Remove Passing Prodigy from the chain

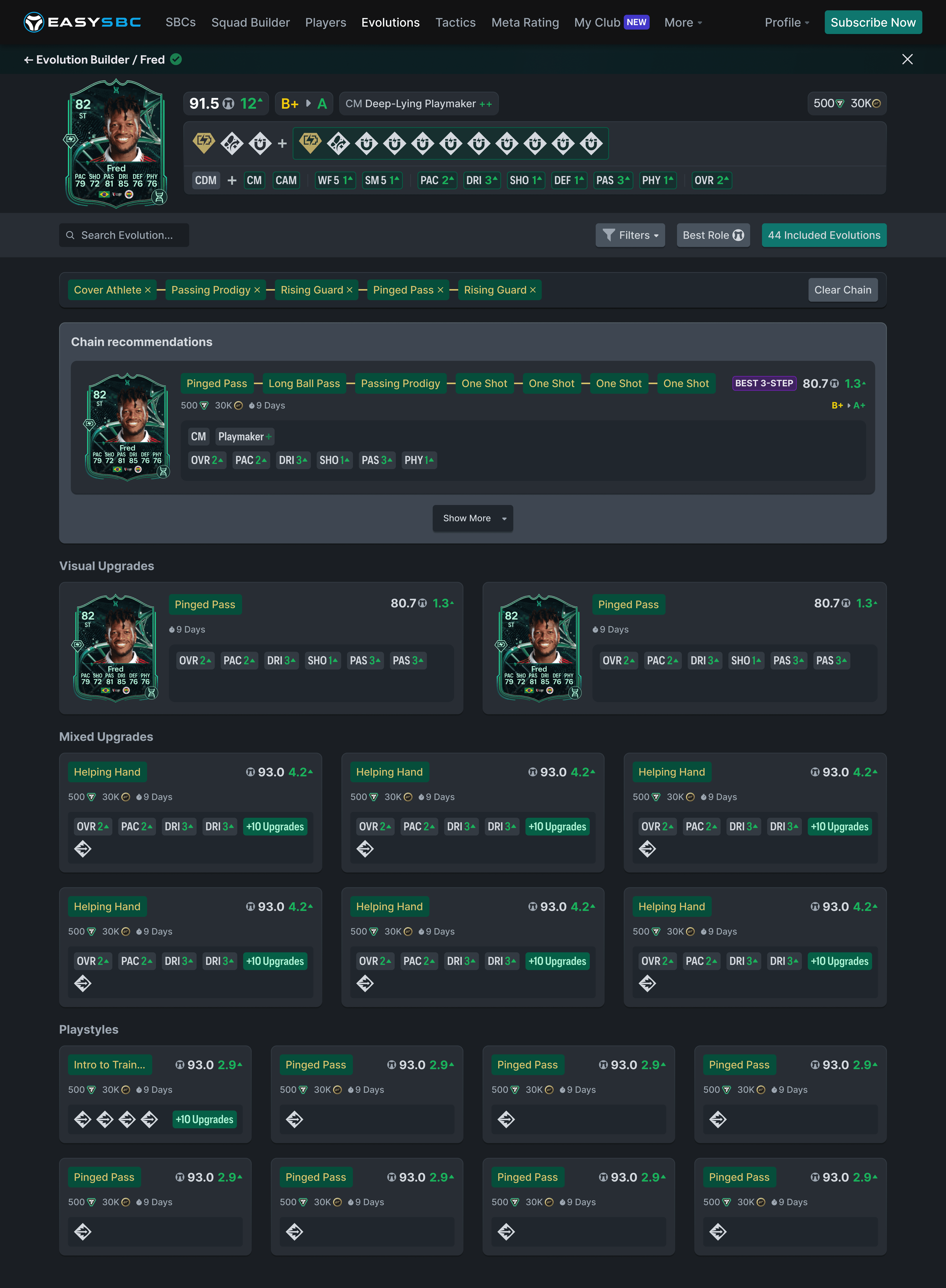coord(257,290)
